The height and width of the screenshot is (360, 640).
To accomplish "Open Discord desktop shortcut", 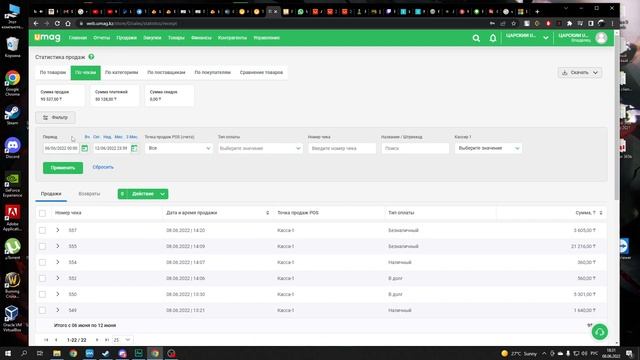I will (12, 148).
